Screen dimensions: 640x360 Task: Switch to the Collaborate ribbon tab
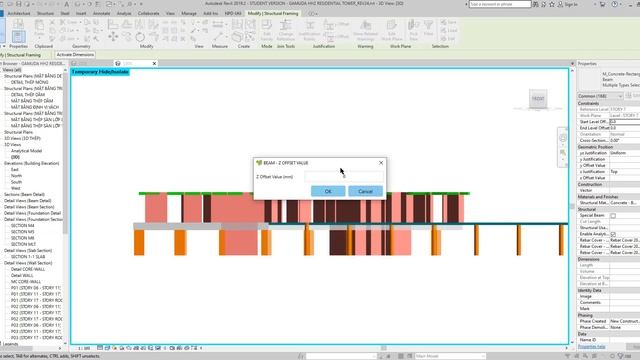[149, 13]
